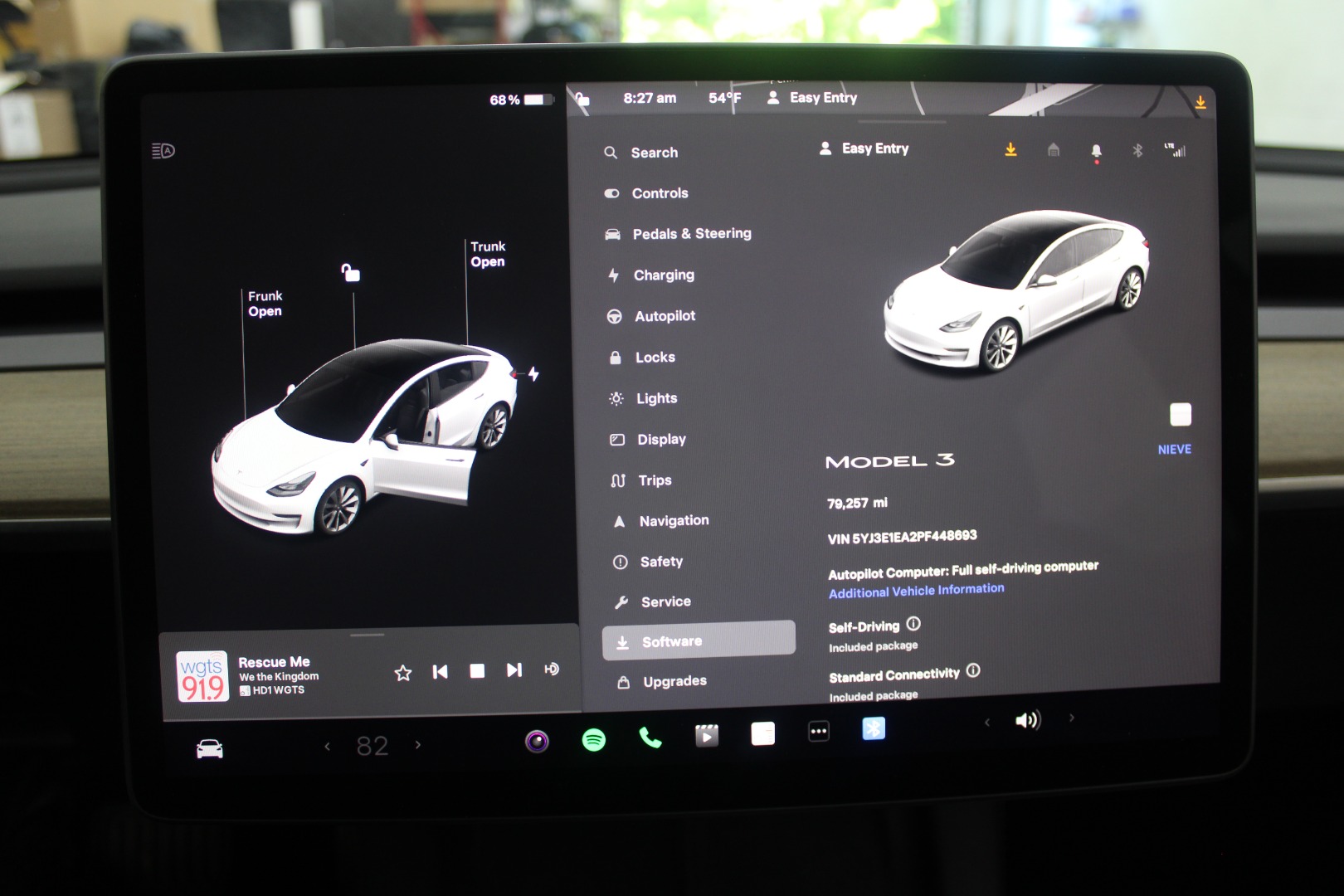The image size is (1344, 896).
Task: Tap the VIN 5YJ3E1EA2PF448693 text
Action: click(x=902, y=537)
